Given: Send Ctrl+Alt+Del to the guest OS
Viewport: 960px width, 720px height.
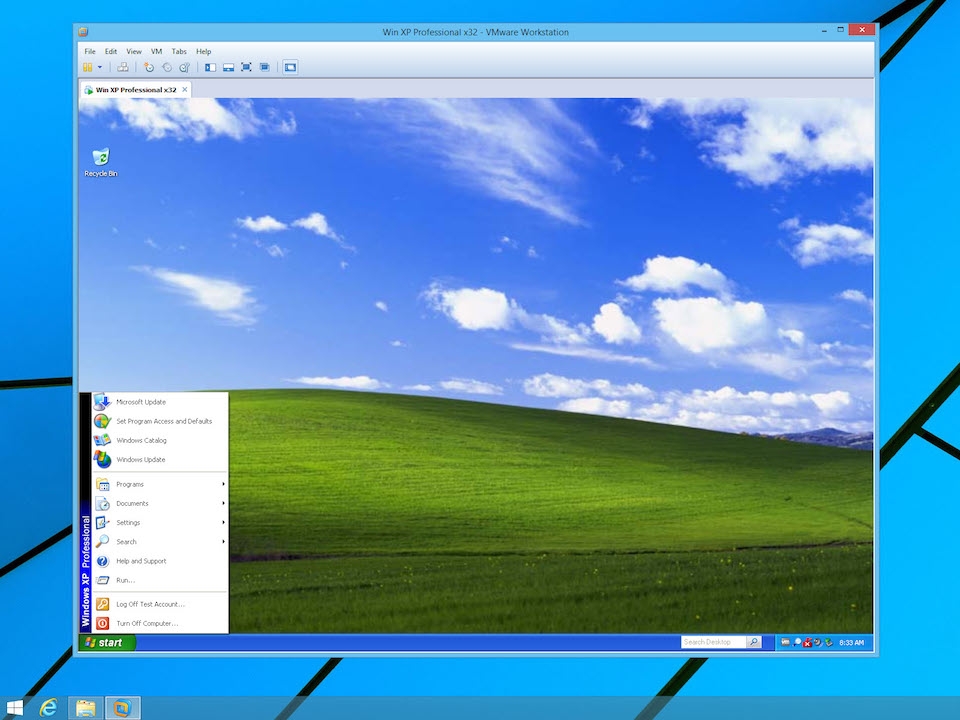Looking at the screenshot, I should 122,67.
